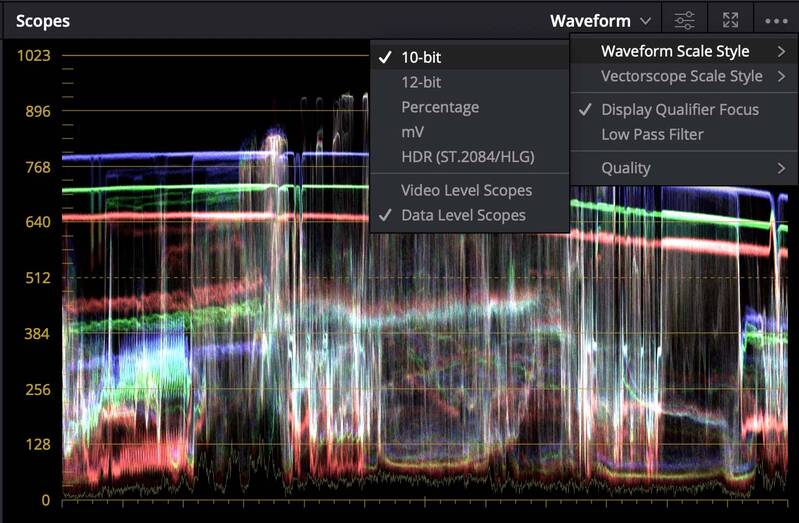799x523 pixels.
Task: Select HDR (ST.2084/HLG) scale
Action: coord(468,157)
